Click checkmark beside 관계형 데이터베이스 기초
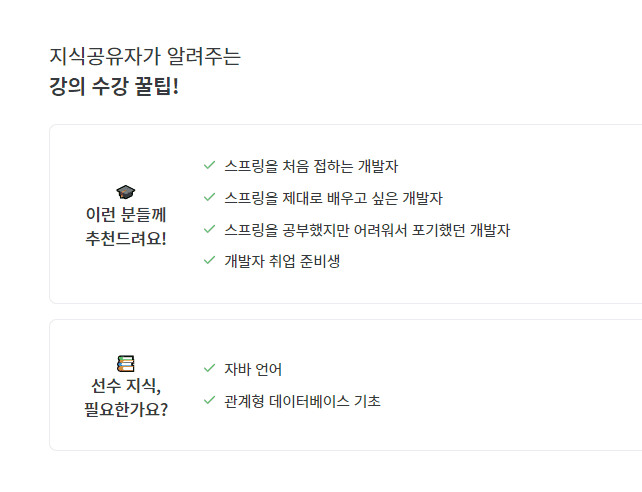The image size is (642, 492). click(x=209, y=400)
